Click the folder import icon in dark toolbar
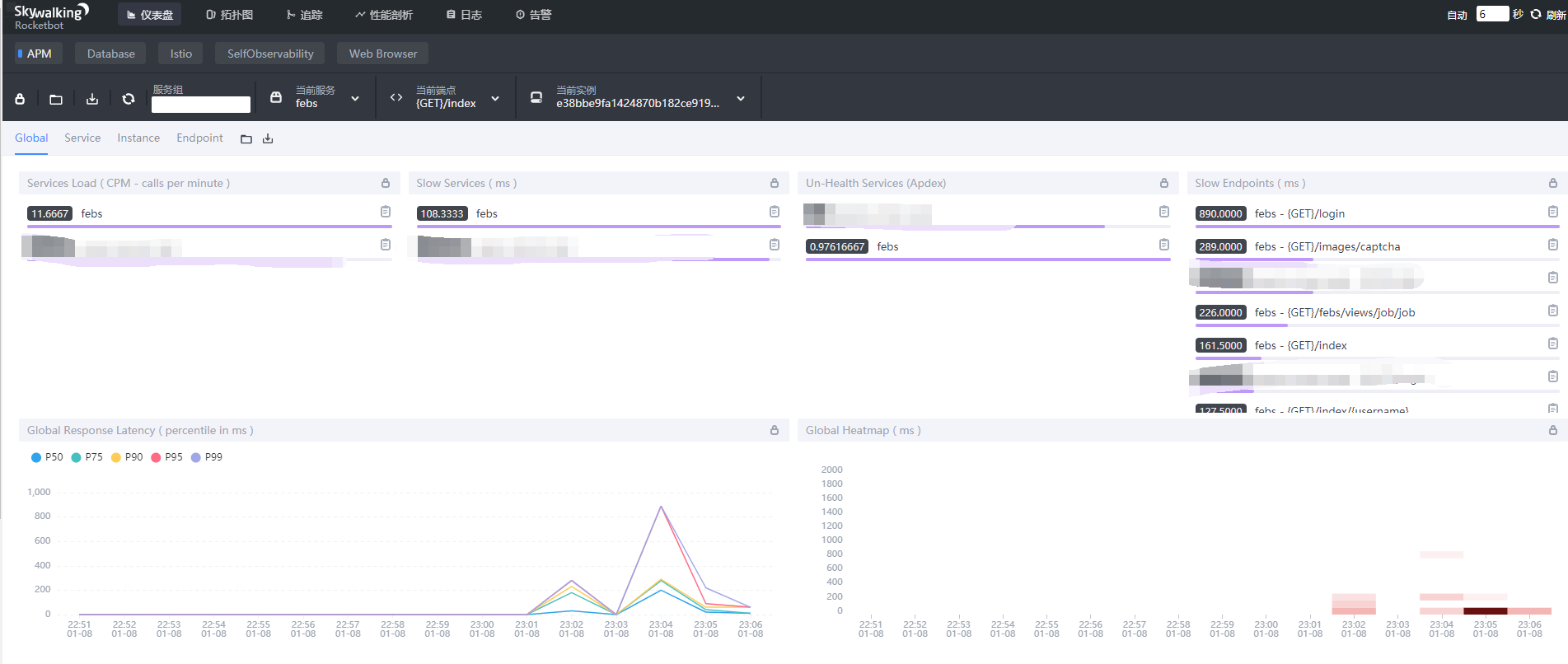This screenshot has width=1568, height=664. click(56, 99)
